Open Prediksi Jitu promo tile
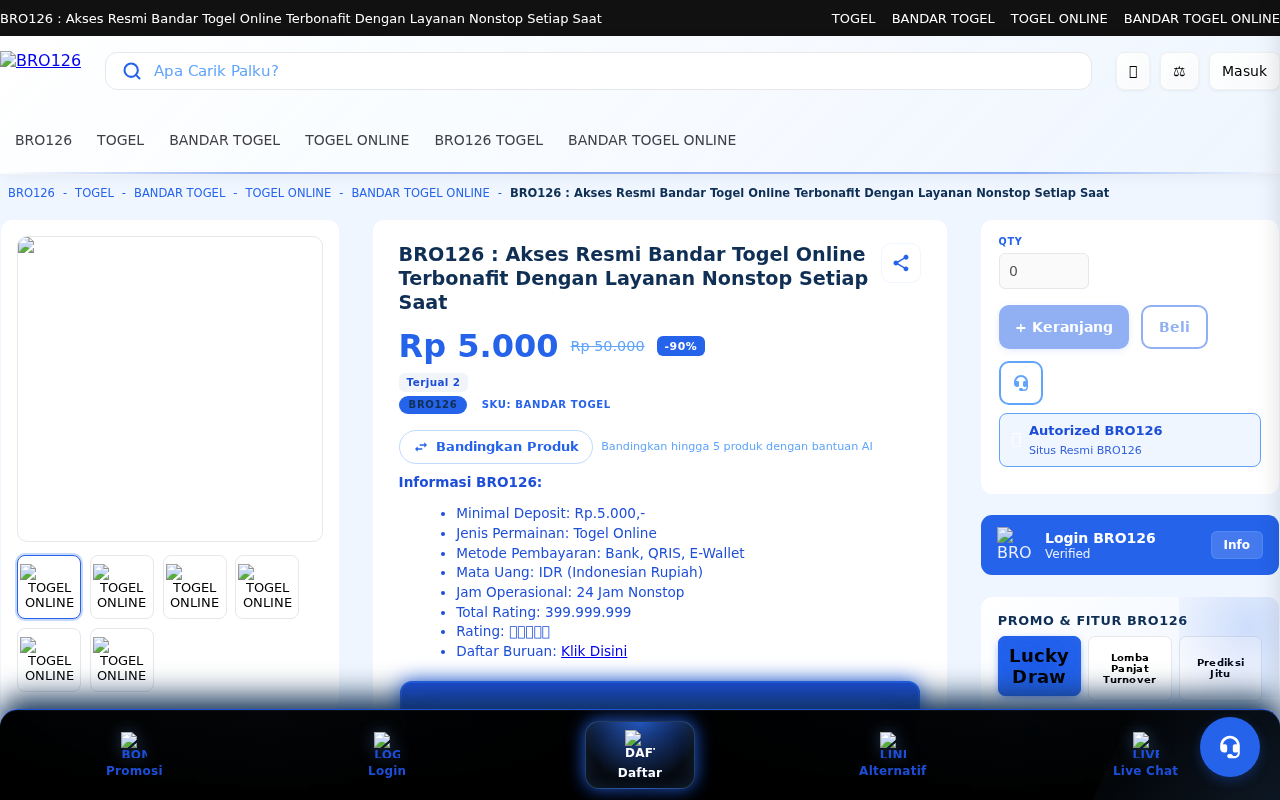 [x=1220, y=668]
